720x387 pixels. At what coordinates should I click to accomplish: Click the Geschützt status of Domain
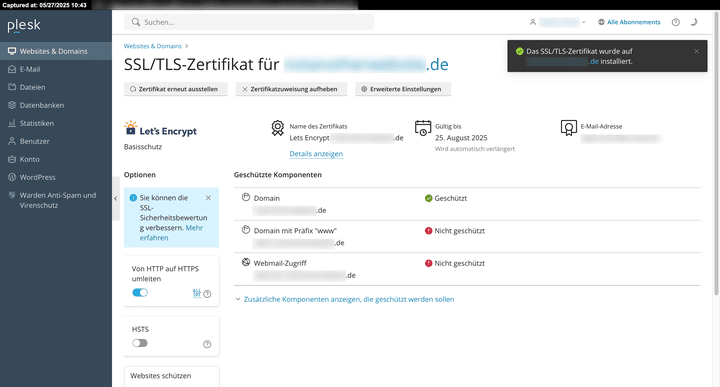[x=446, y=198]
